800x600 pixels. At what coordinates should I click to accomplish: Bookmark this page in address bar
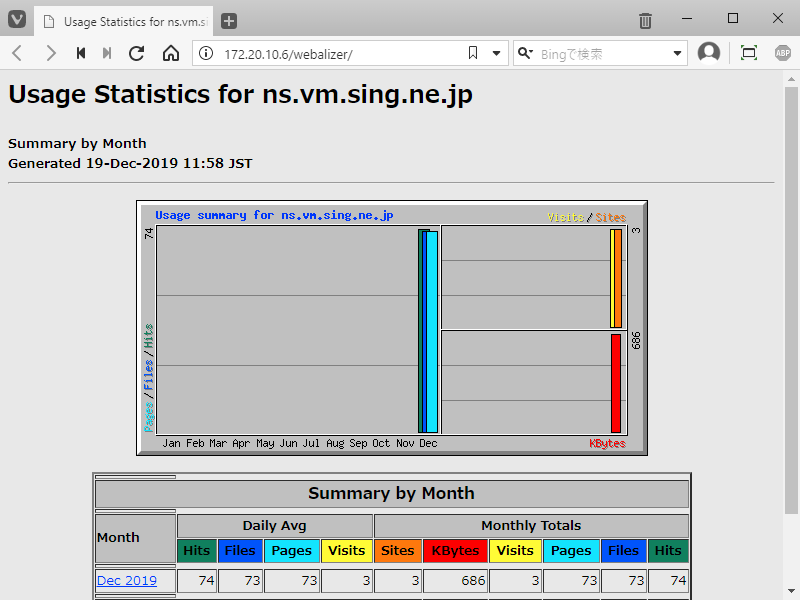pos(473,53)
